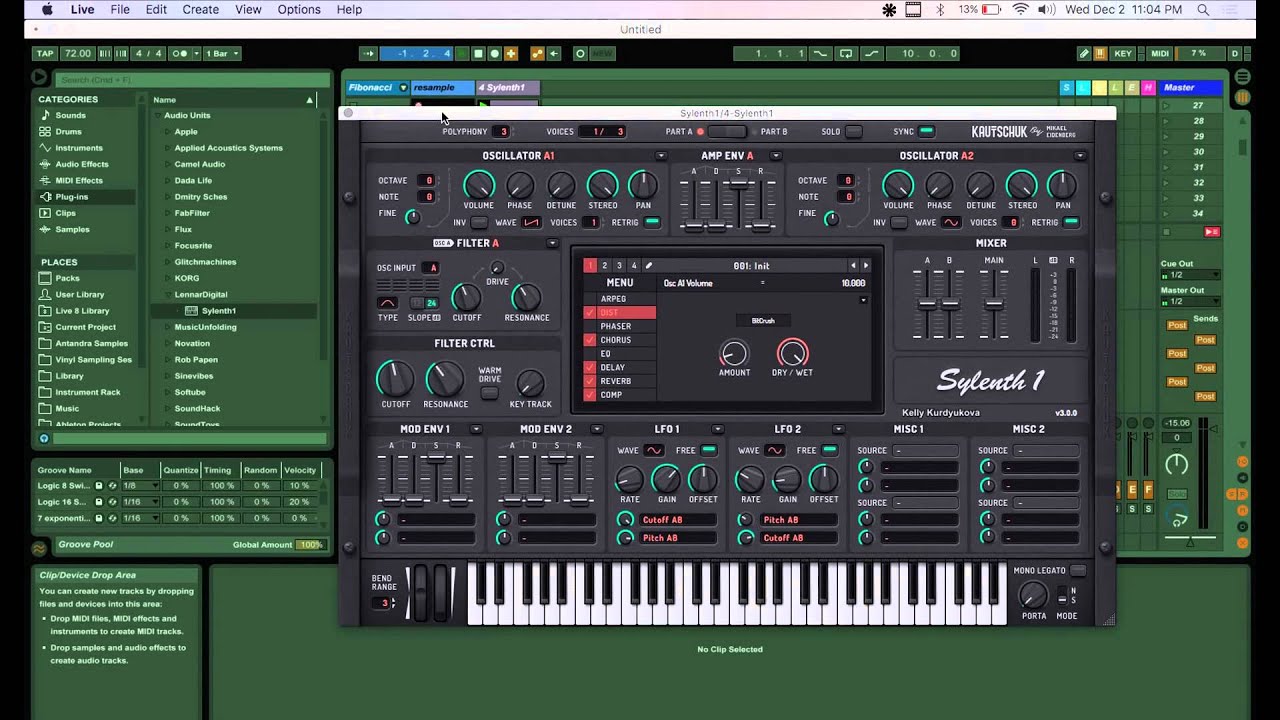Click the TAP tempo button
This screenshot has height=720, width=1280.
45,54
